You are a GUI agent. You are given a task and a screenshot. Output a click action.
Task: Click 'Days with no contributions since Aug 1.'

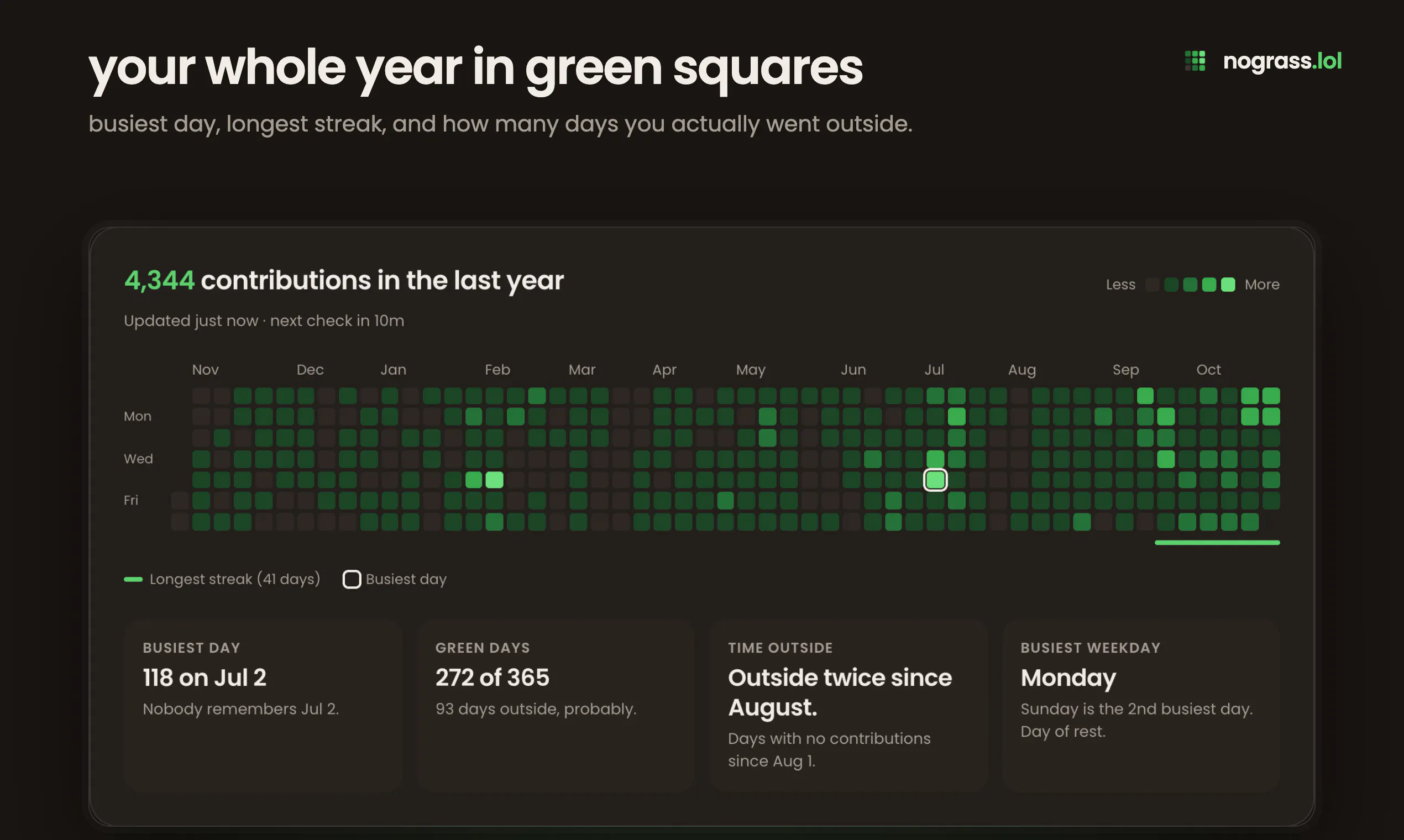click(x=829, y=749)
